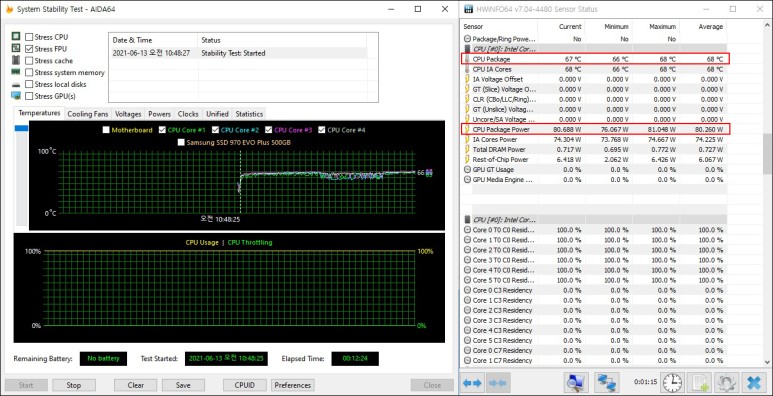The height and width of the screenshot is (396, 773).
Task: Uncheck the CPU Core #3 graph checkbox
Action: (x=269, y=130)
